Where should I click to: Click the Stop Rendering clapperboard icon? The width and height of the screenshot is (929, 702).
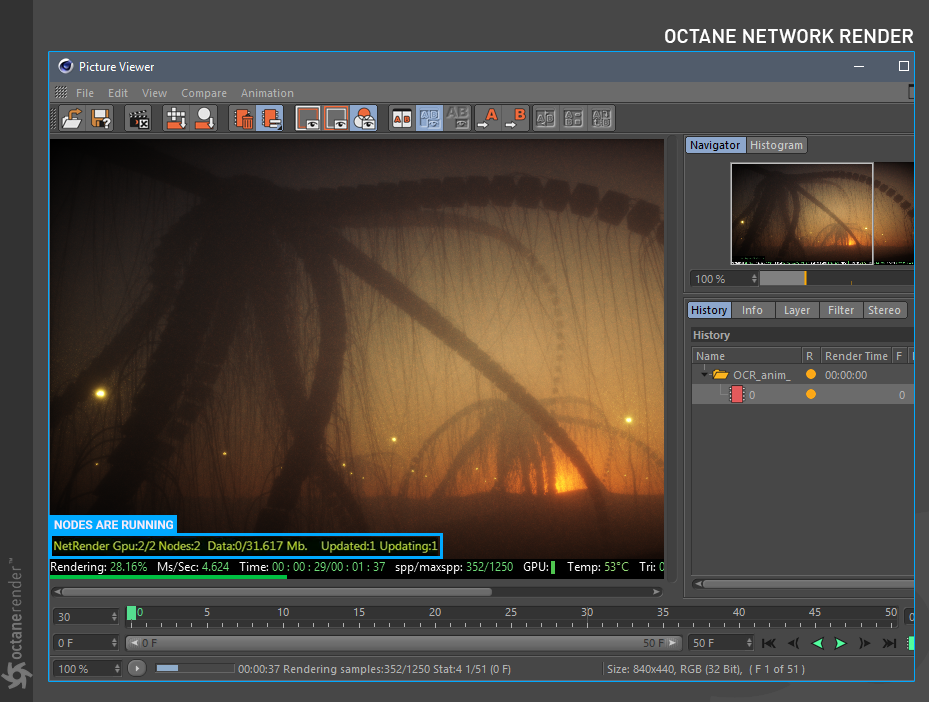coord(137,119)
